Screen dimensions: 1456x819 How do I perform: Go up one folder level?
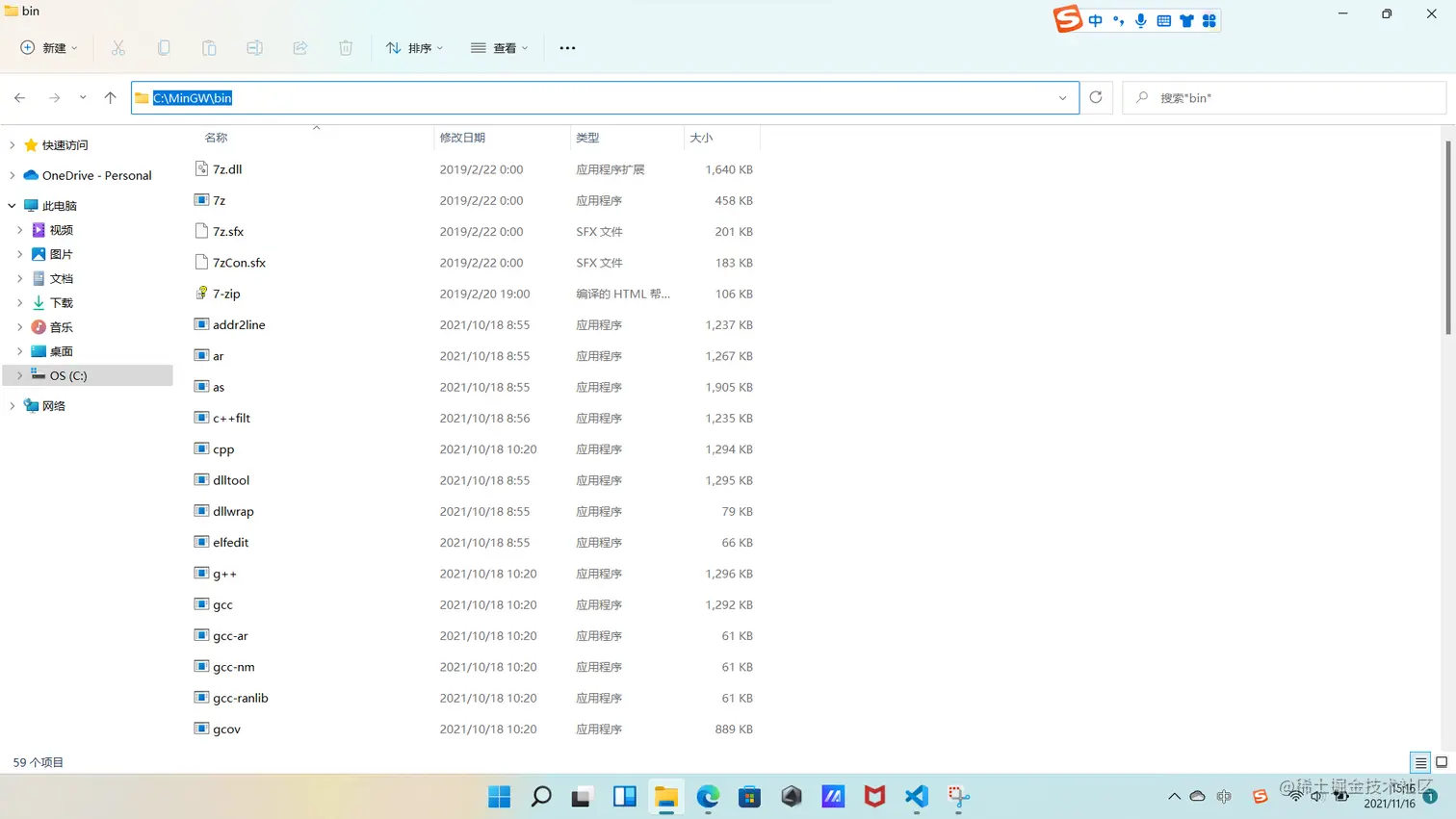tap(109, 97)
